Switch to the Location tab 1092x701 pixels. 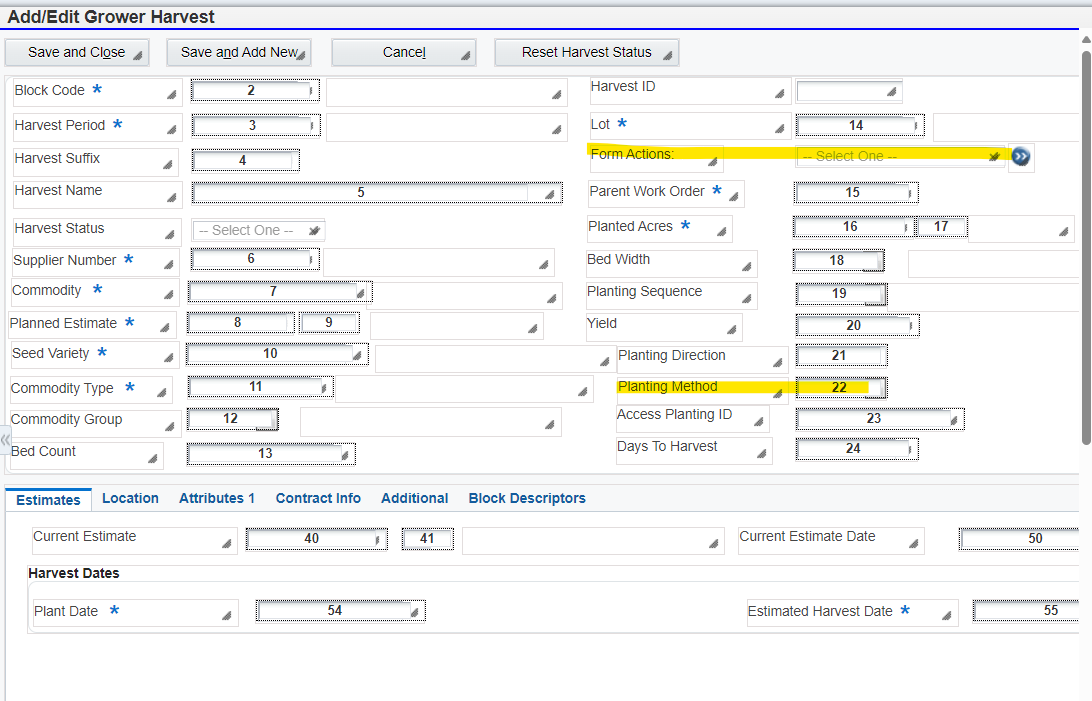pyautogui.click(x=130, y=498)
